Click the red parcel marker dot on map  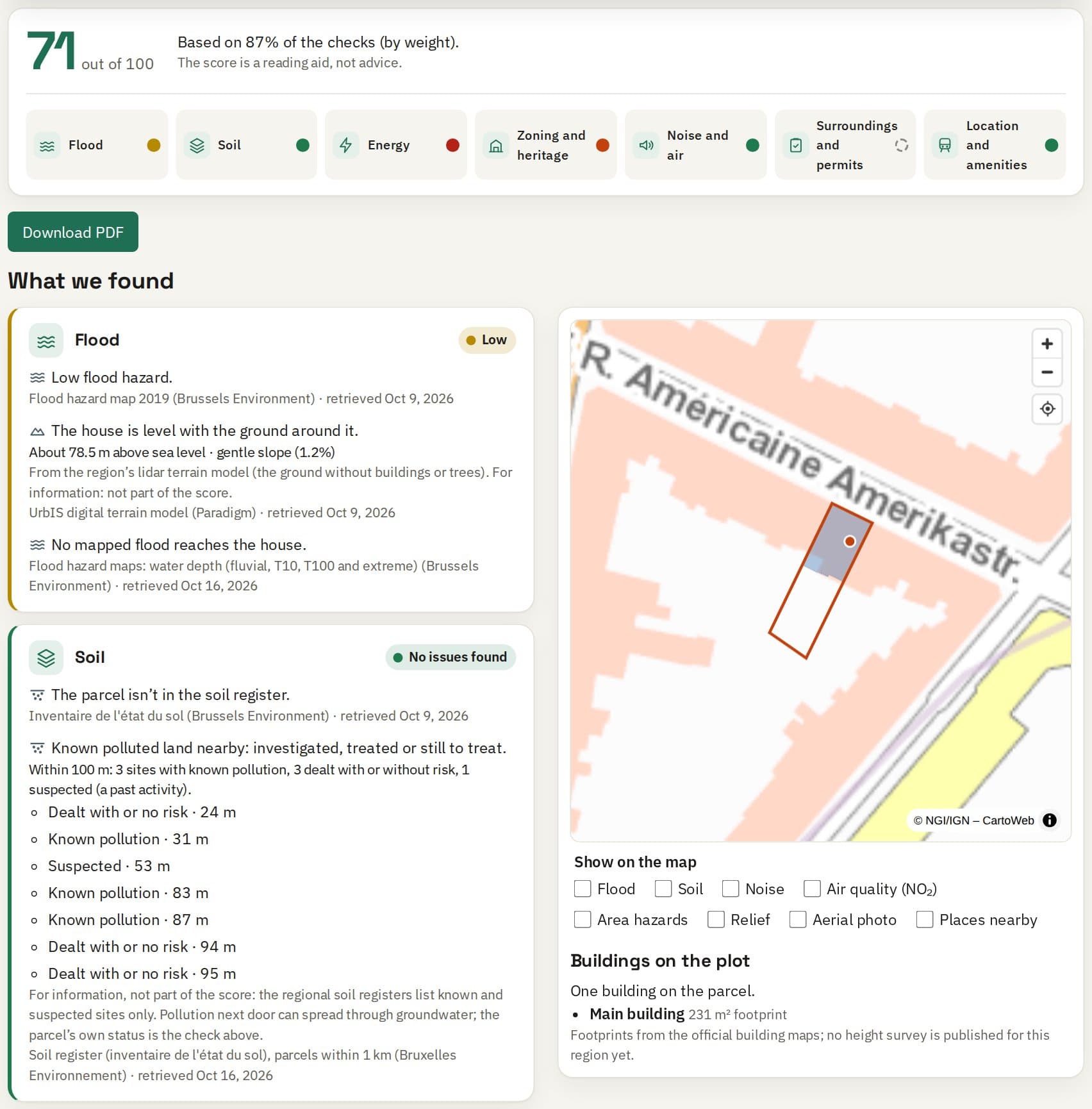(x=850, y=541)
